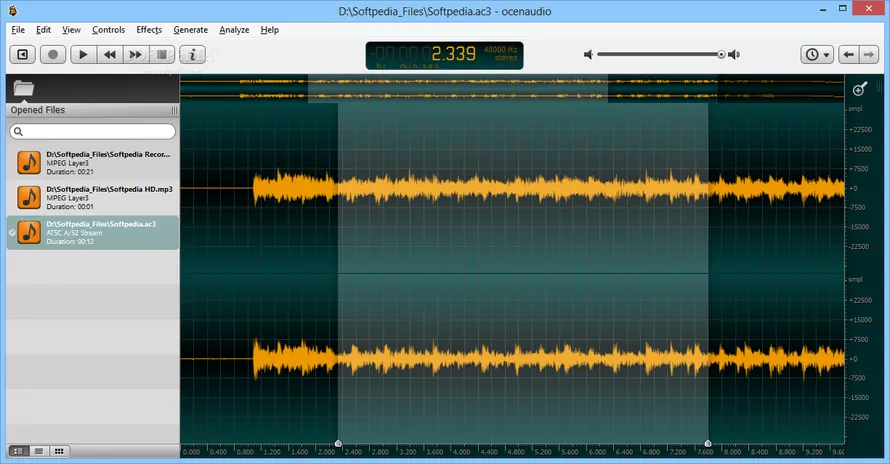
Task: Click the 0.000 tick on time ruler
Action: (x=191, y=452)
